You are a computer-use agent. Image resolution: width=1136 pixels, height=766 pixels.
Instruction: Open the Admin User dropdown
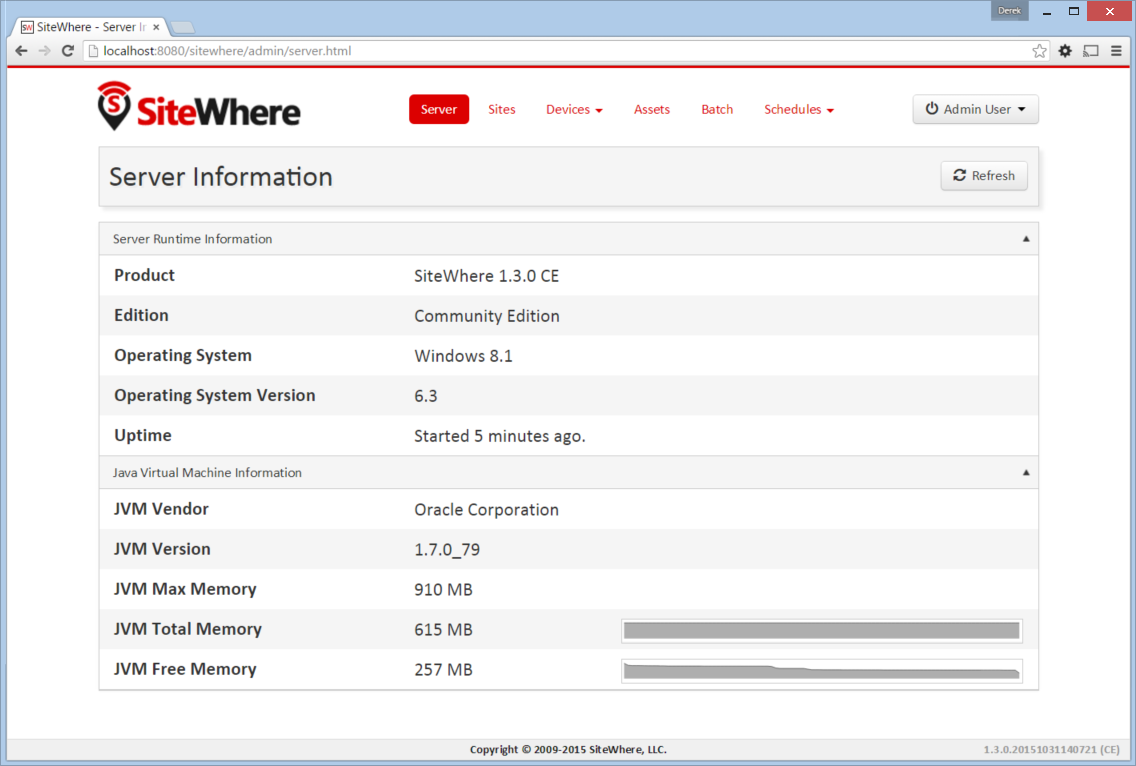pyautogui.click(x=975, y=109)
